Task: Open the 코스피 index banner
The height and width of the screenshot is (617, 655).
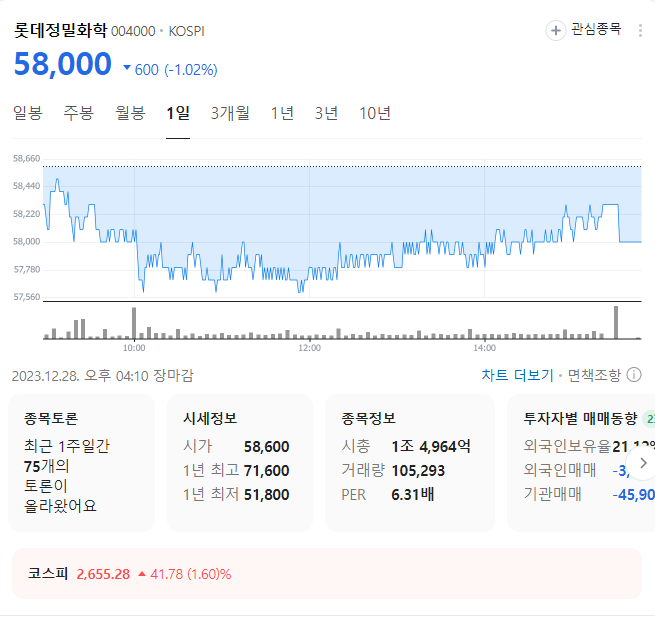Action: pos(327,574)
